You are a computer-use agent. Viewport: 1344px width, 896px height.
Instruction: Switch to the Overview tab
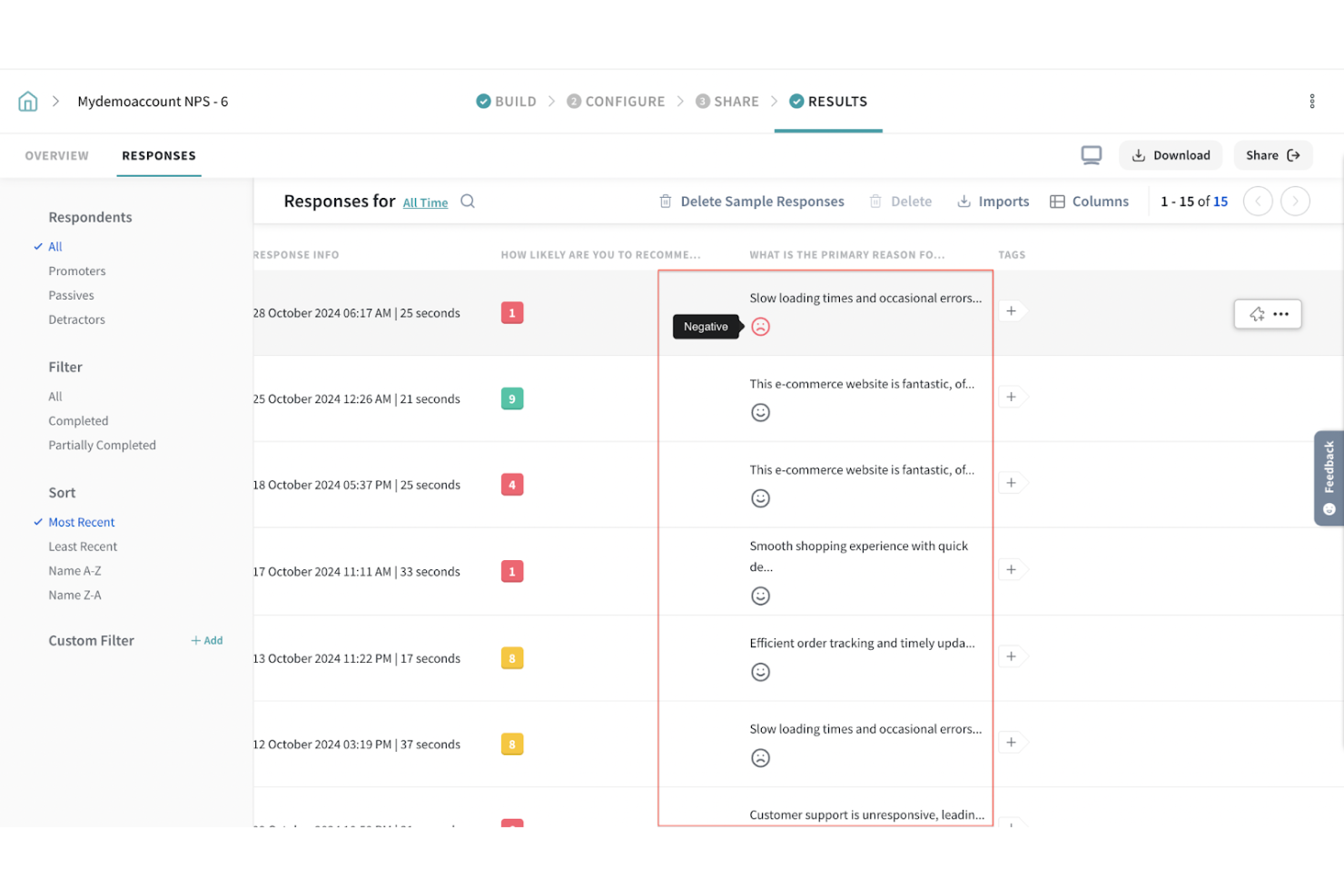(56, 155)
